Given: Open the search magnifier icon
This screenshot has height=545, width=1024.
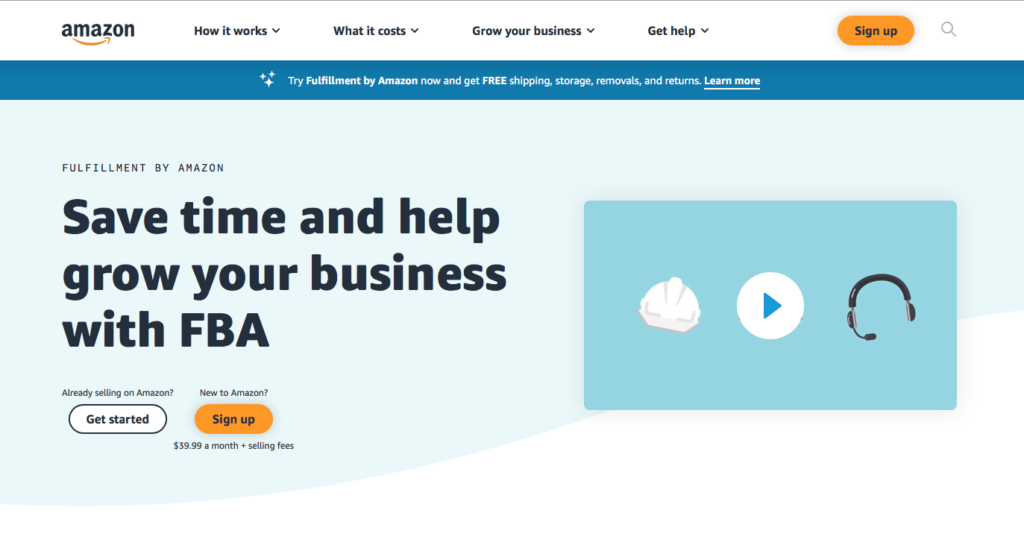Looking at the screenshot, I should point(948,29).
